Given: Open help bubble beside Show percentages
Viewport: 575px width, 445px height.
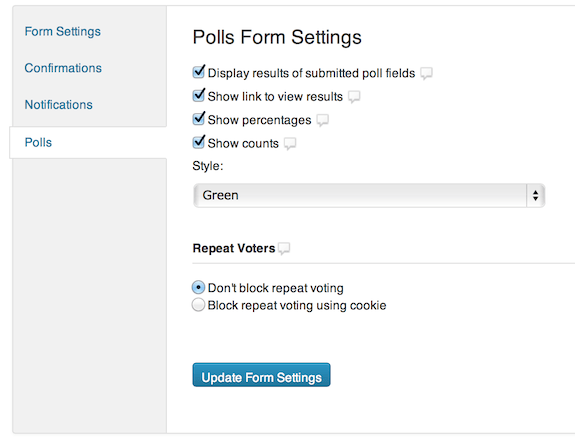Looking at the screenshot, I should click(322, 120).
